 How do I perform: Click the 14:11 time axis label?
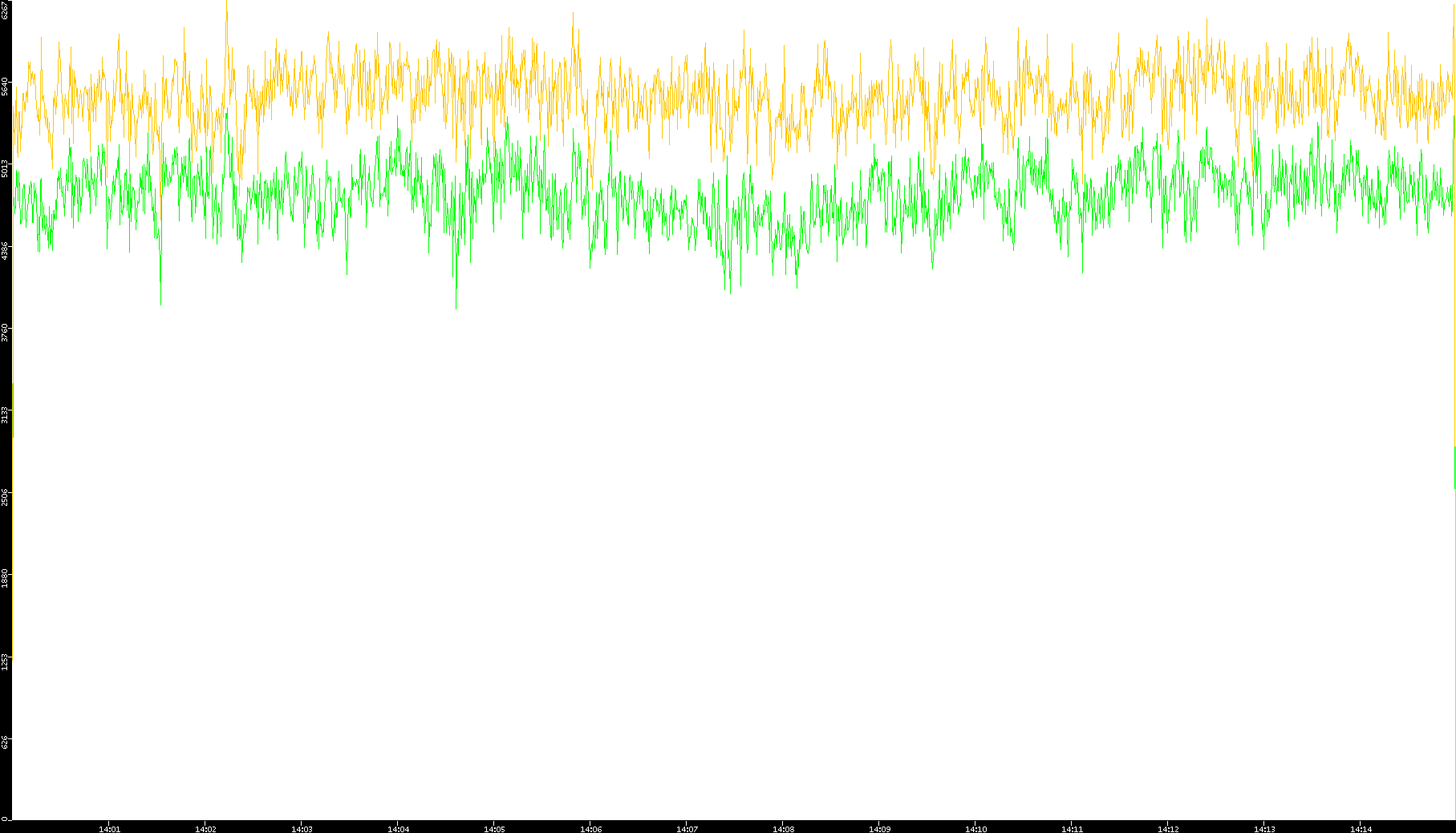pos(1072,828)
